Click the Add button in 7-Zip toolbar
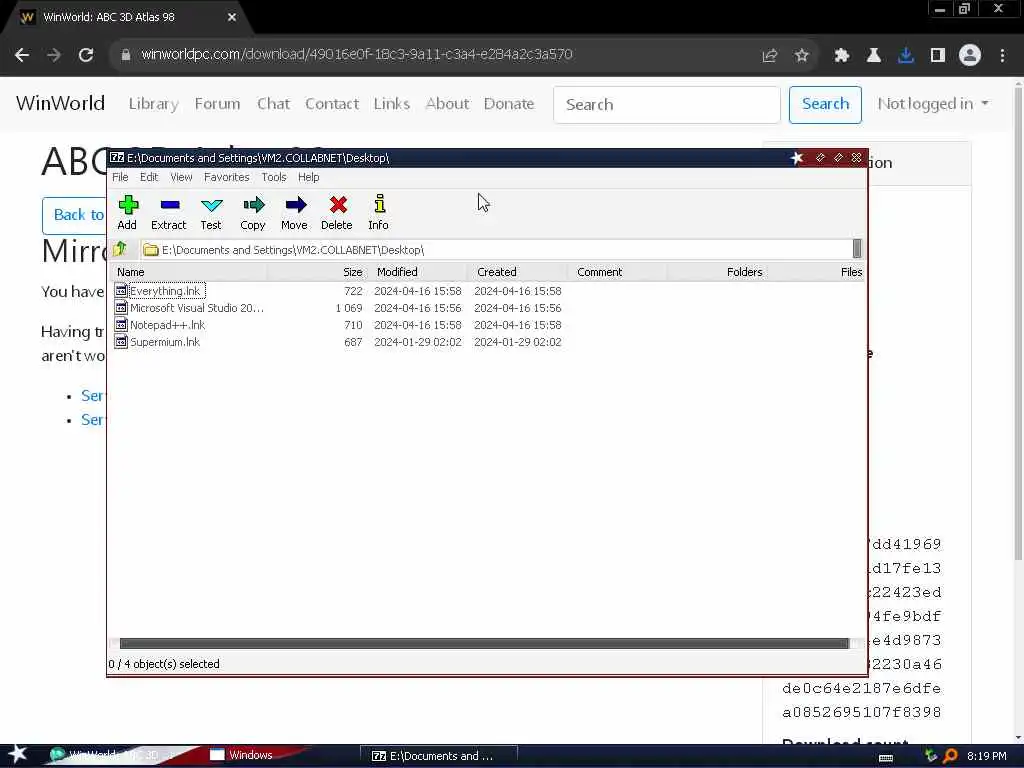The width and height of the screenshot is (1024, 768). (x=127, y=212)
